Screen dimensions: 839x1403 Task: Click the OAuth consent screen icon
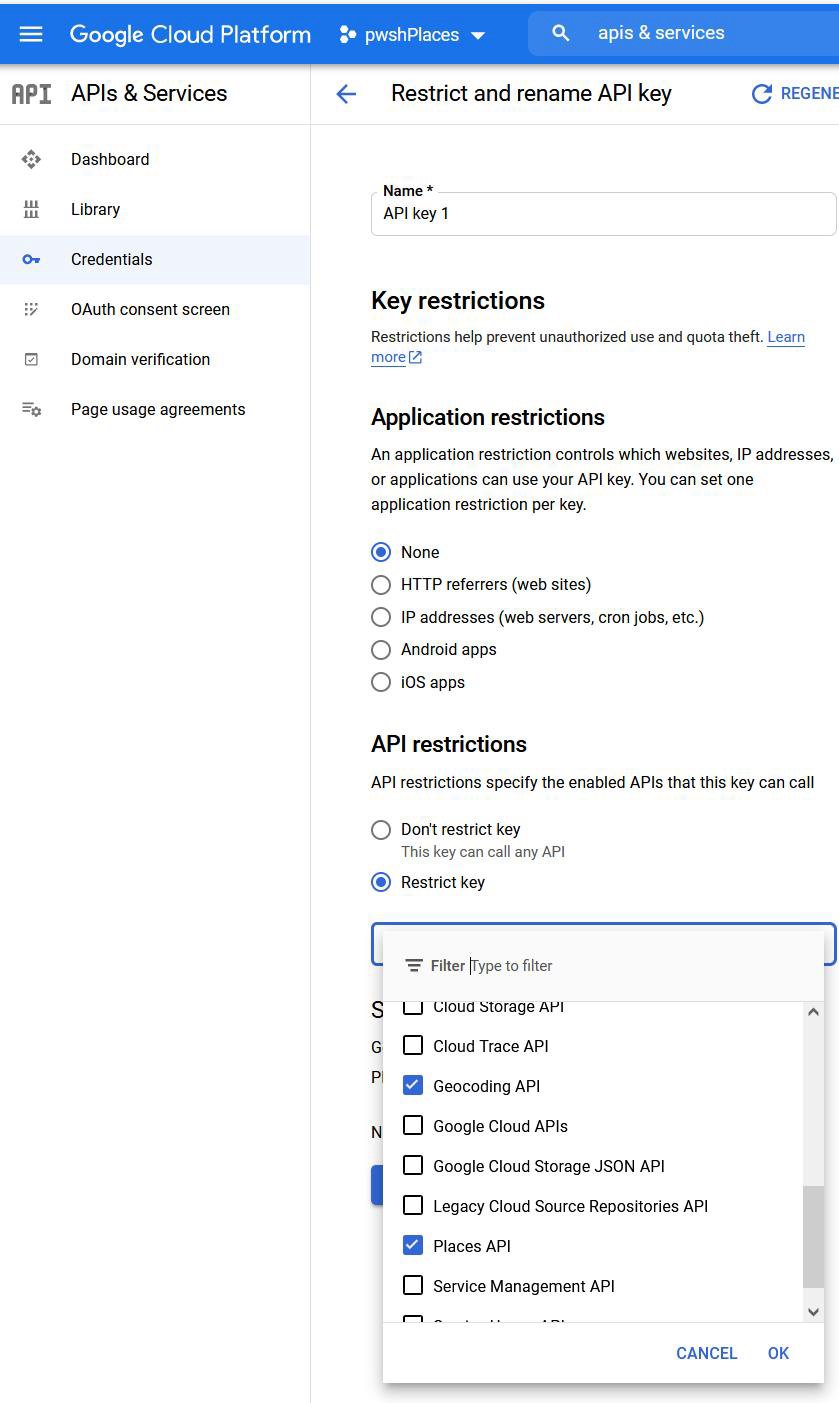coord(31,309)
